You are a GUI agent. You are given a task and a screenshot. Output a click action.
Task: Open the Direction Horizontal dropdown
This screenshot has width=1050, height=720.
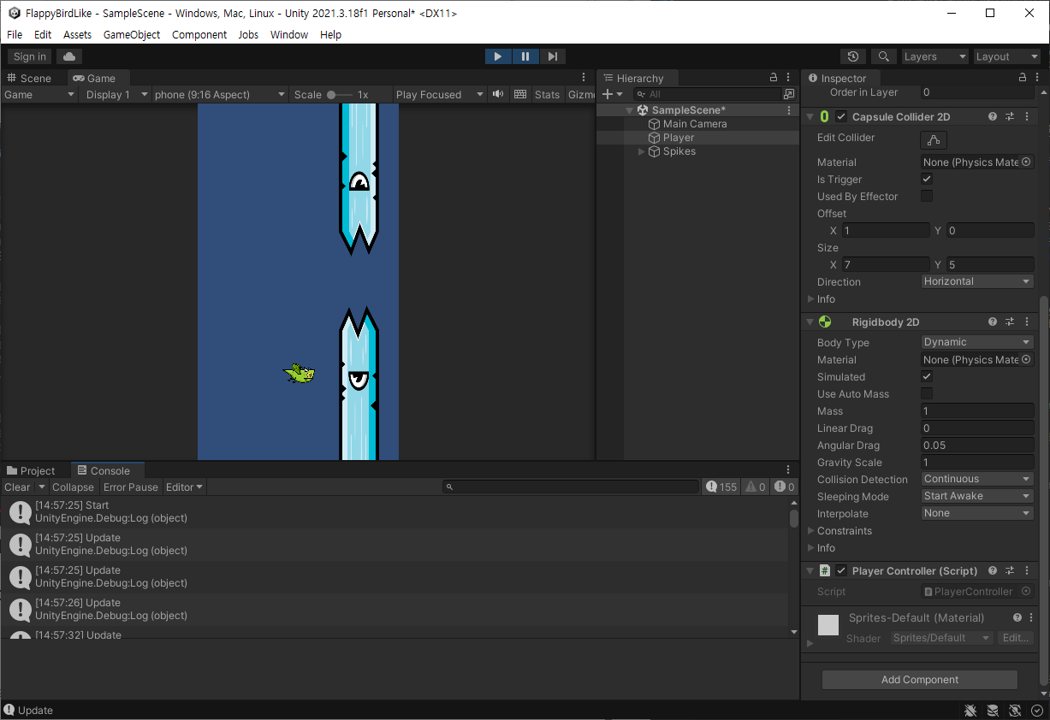pos(977,281)
